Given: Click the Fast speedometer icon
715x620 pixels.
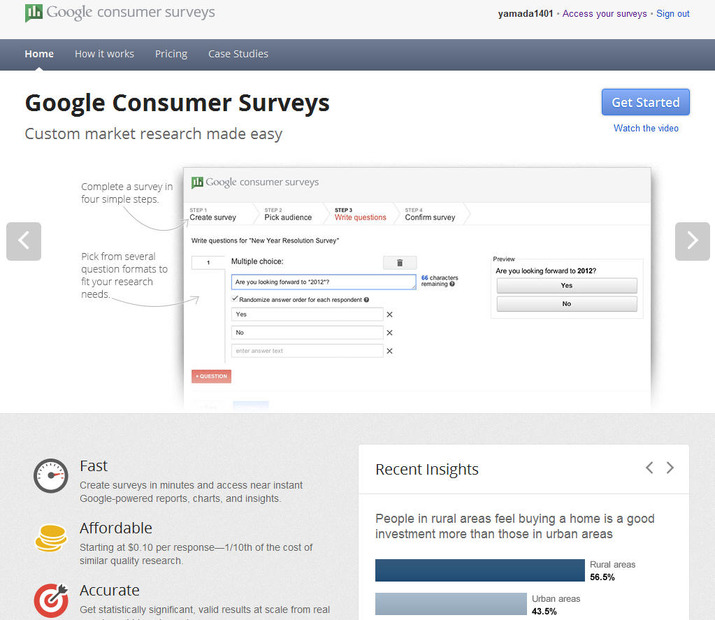Looking at the screenshot, I should pyautogui.click(x=51, y=475).
